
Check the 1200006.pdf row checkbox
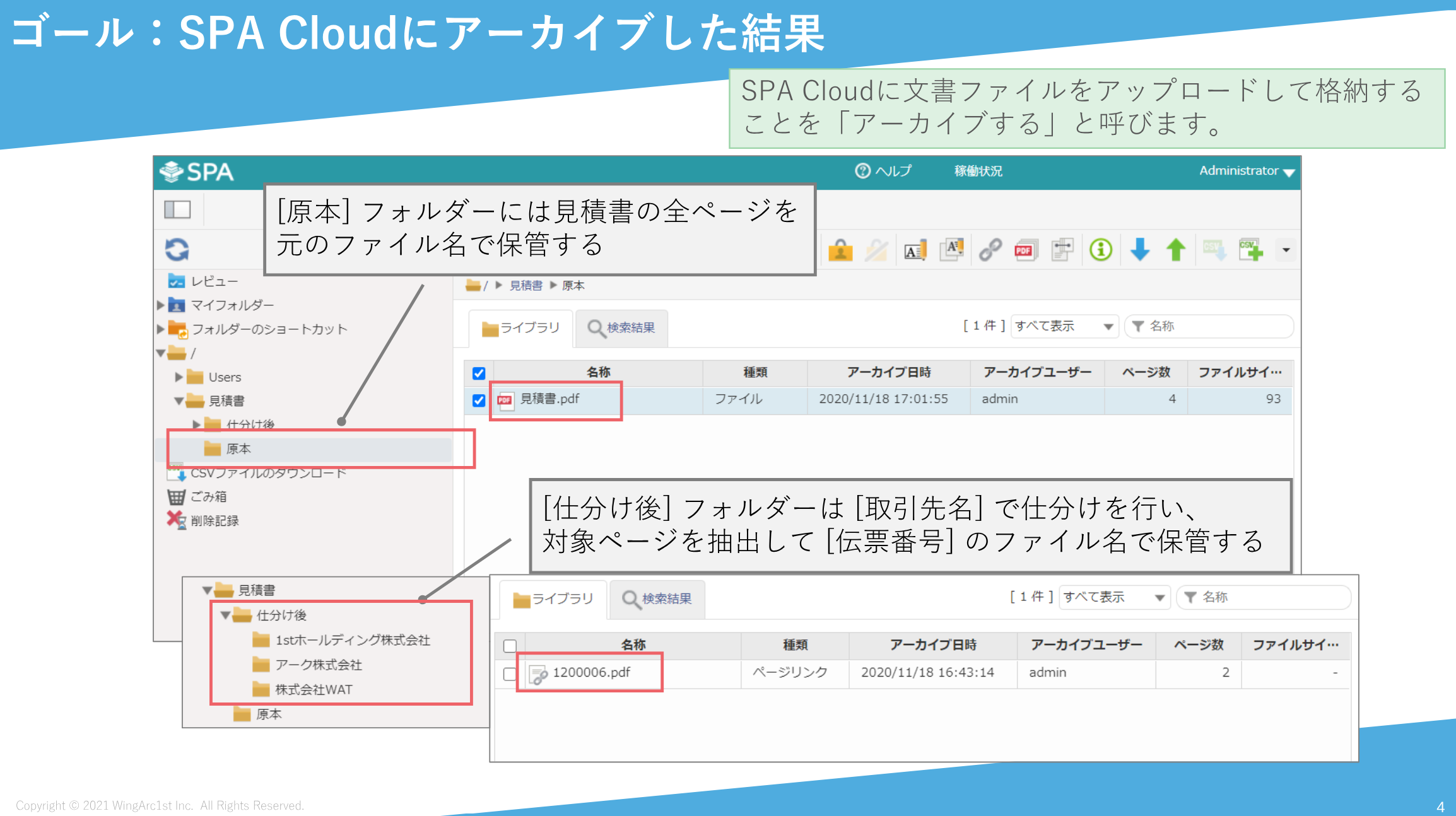510,673
